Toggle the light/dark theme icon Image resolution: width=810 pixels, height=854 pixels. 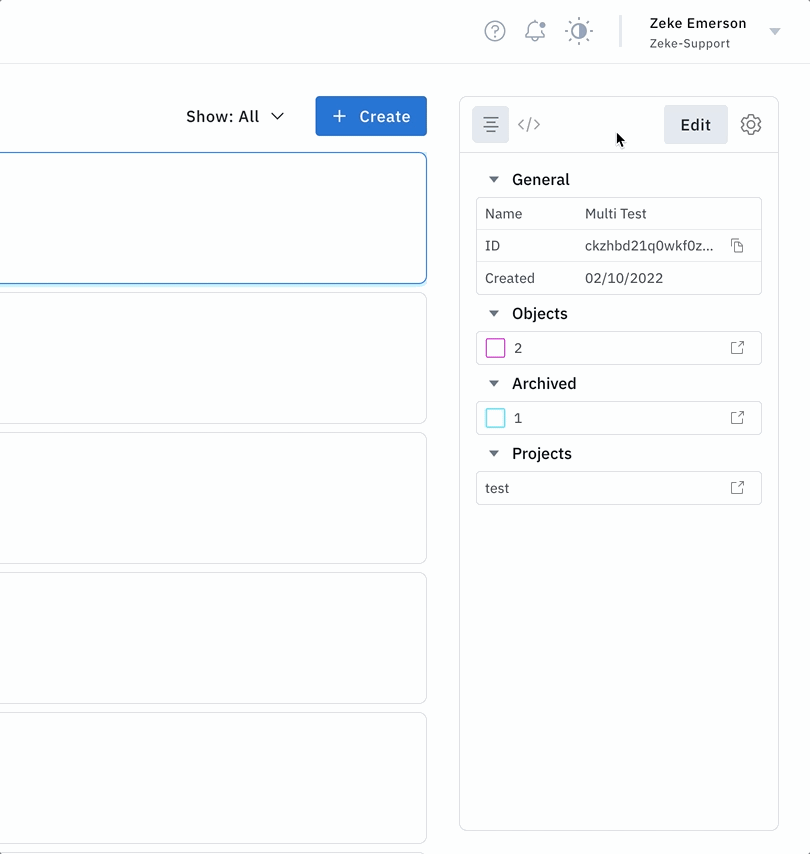pos(578,31)
